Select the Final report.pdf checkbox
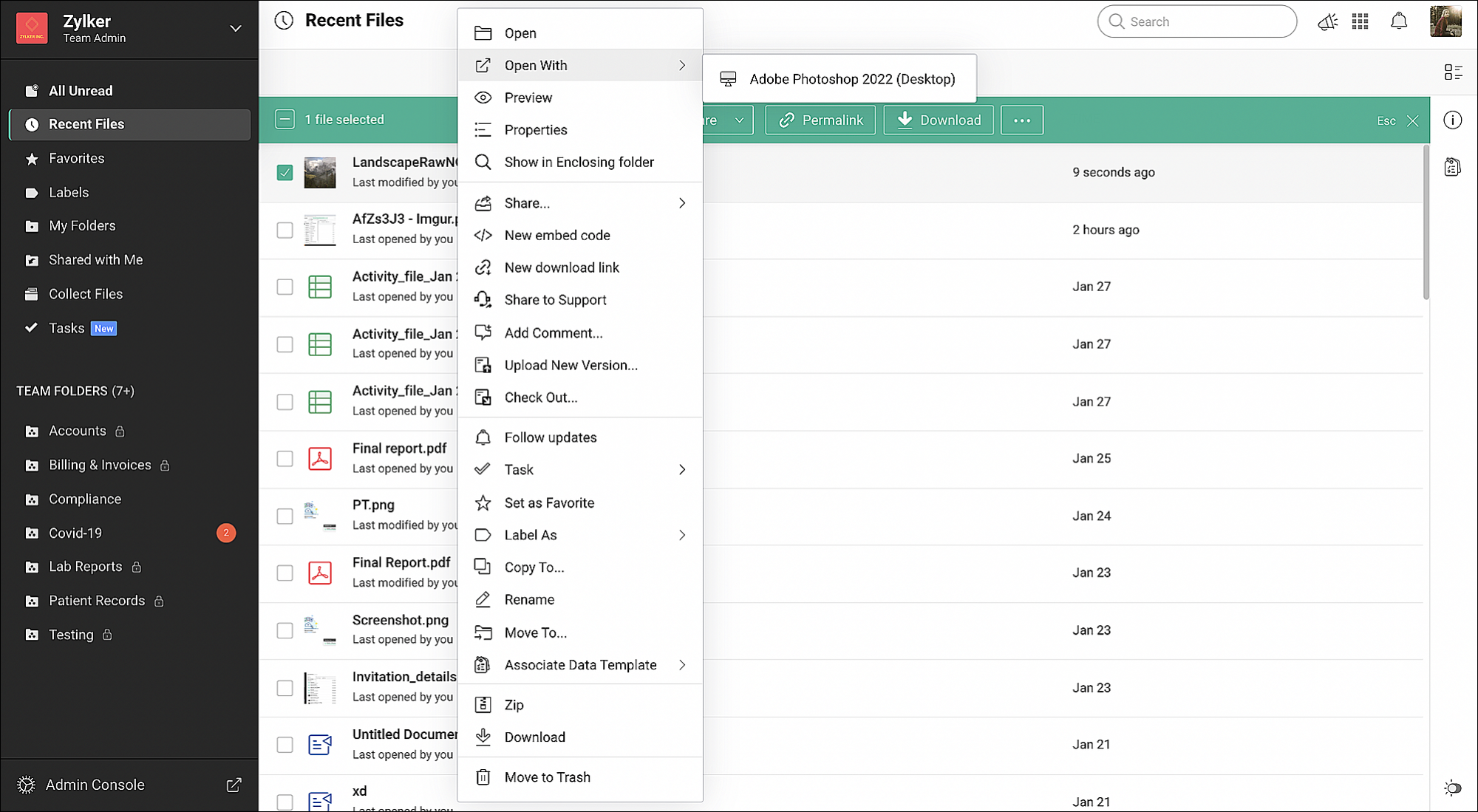 (x=285, y=458)
